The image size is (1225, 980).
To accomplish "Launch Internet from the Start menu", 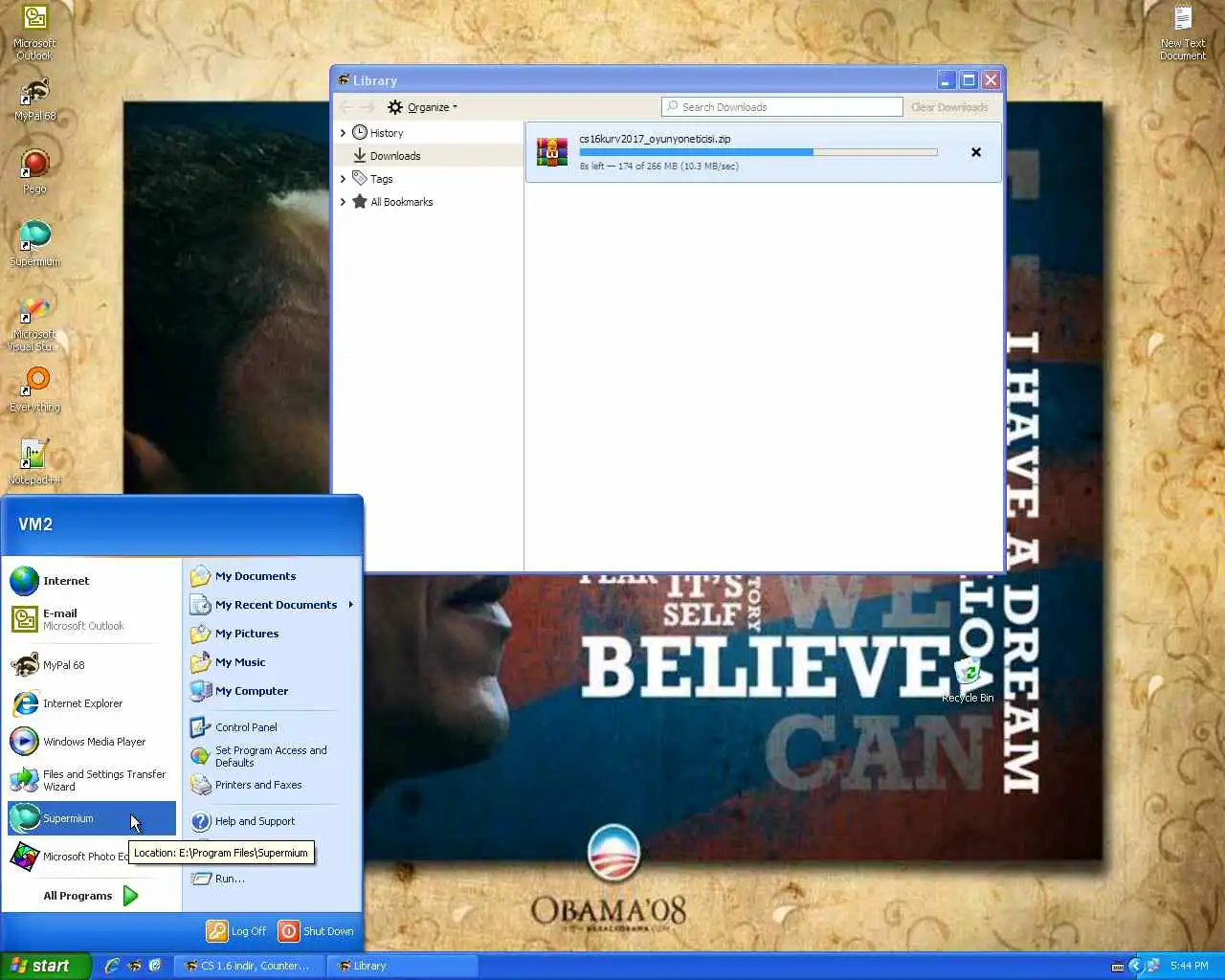I will pos(92,581).
